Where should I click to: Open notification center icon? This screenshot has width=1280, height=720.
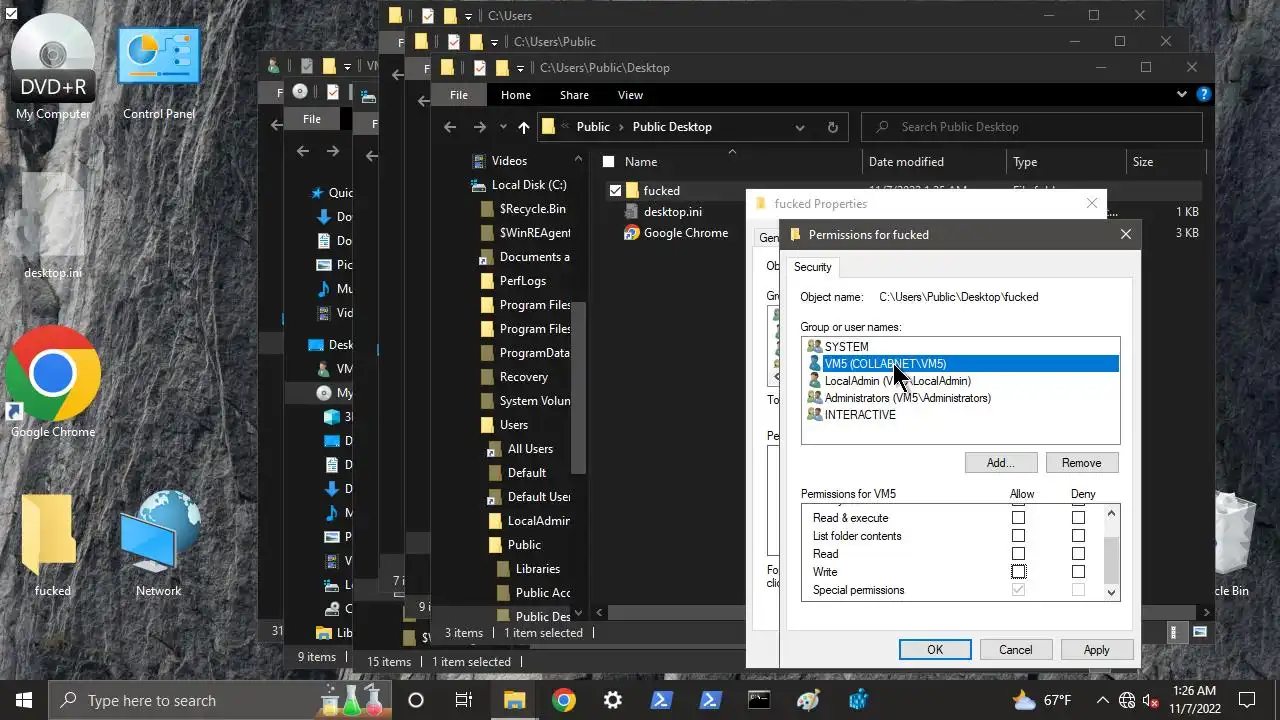click(1247, 700)
